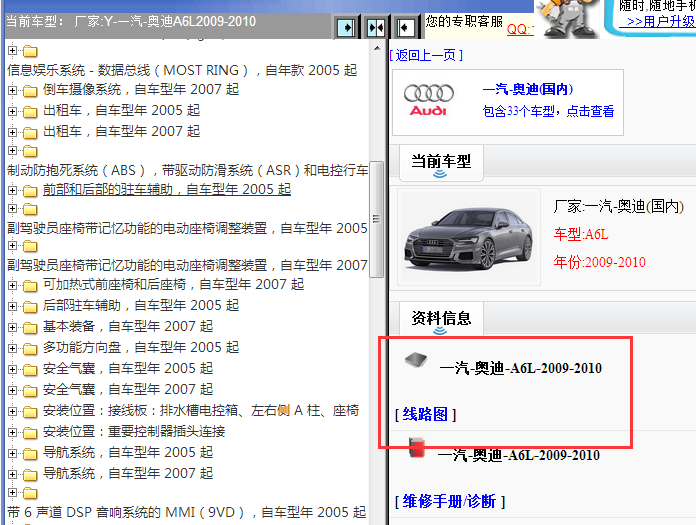
Task: Expand the 前部和后部的驻车辅助 tree node
Action: [12, 190]
